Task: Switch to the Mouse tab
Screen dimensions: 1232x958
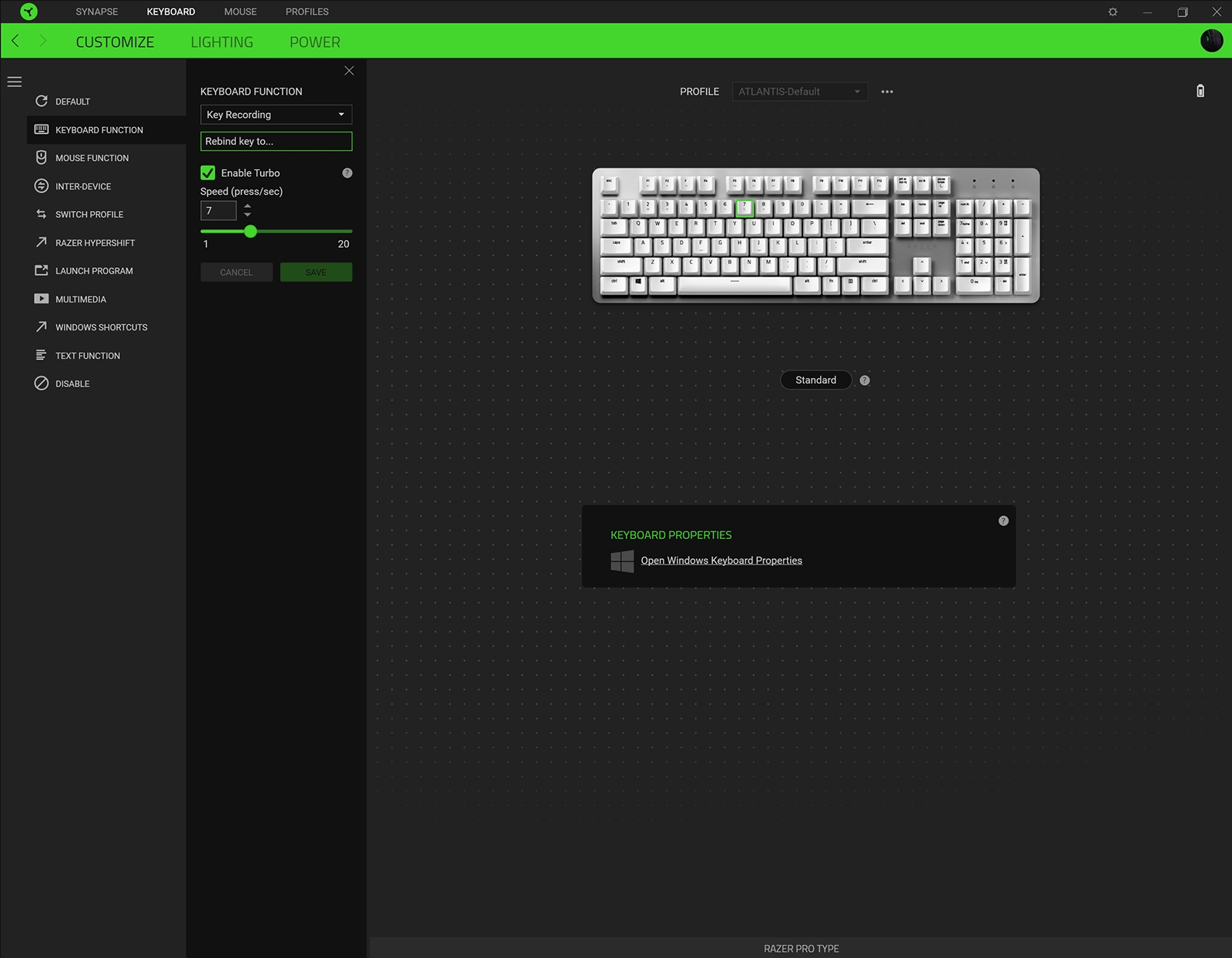Action: (x=240, y=12)
